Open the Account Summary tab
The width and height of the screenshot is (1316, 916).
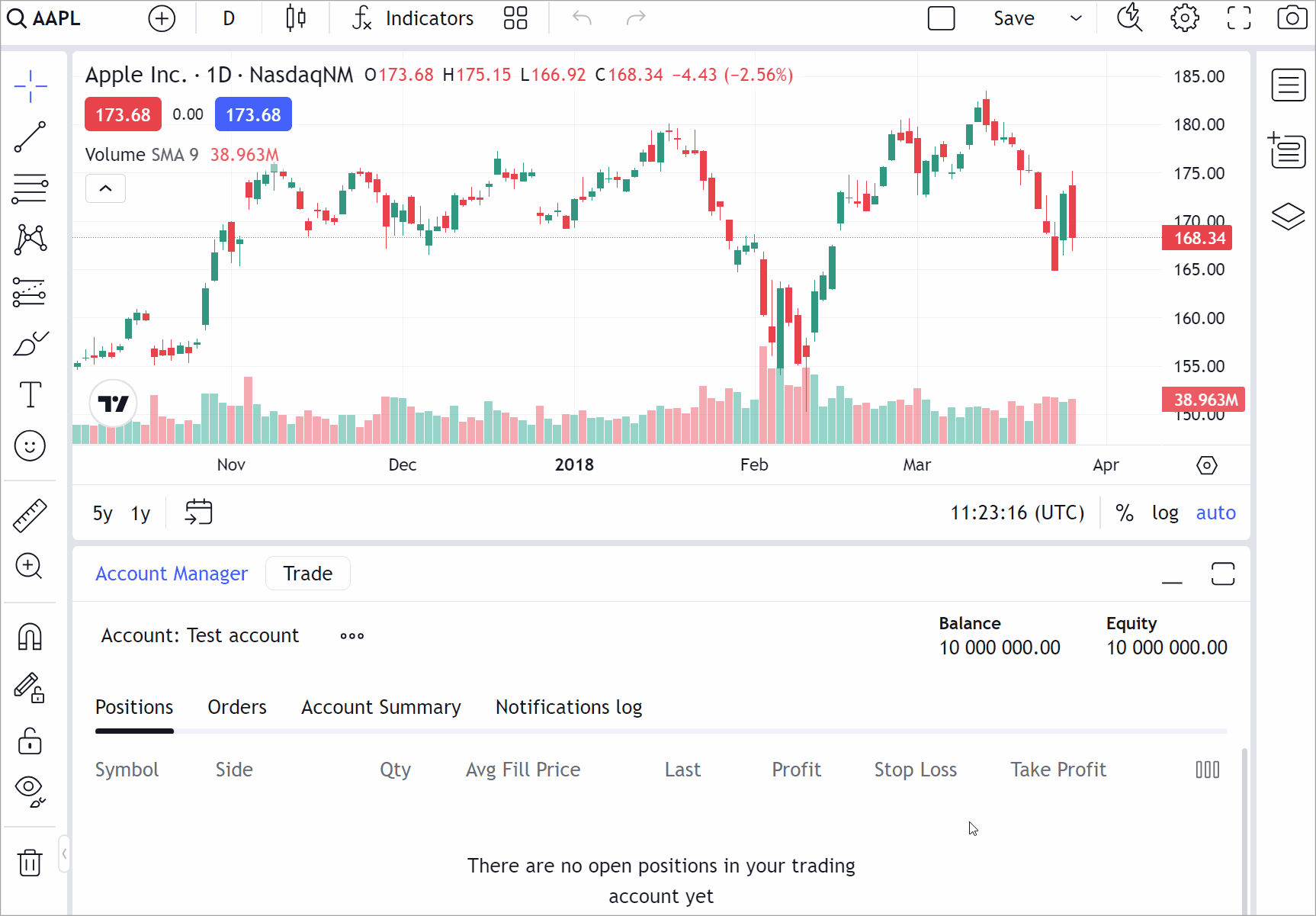click(380, 707)
